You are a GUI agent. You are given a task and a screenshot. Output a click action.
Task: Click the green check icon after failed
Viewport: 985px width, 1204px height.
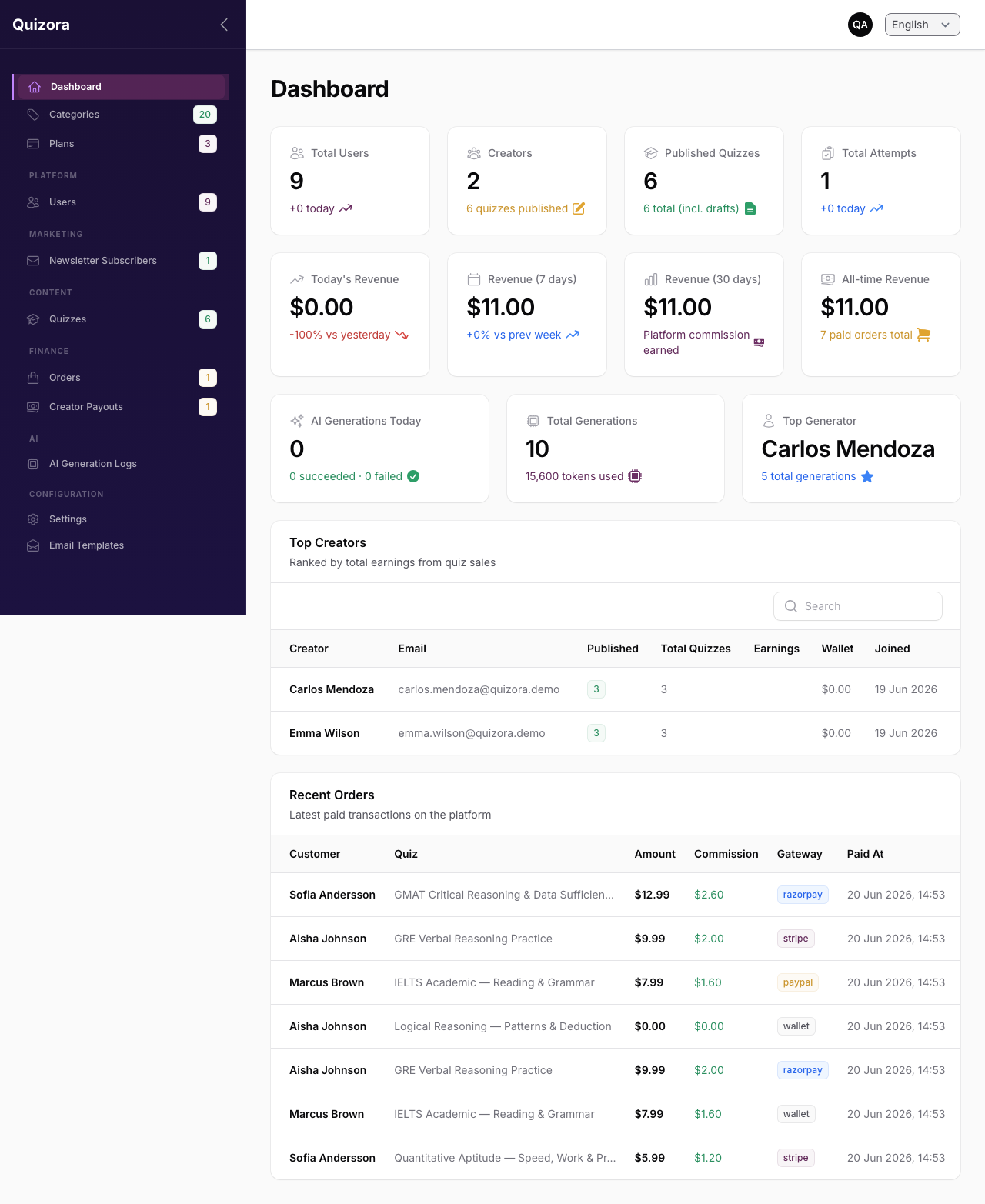coord(413,476)
